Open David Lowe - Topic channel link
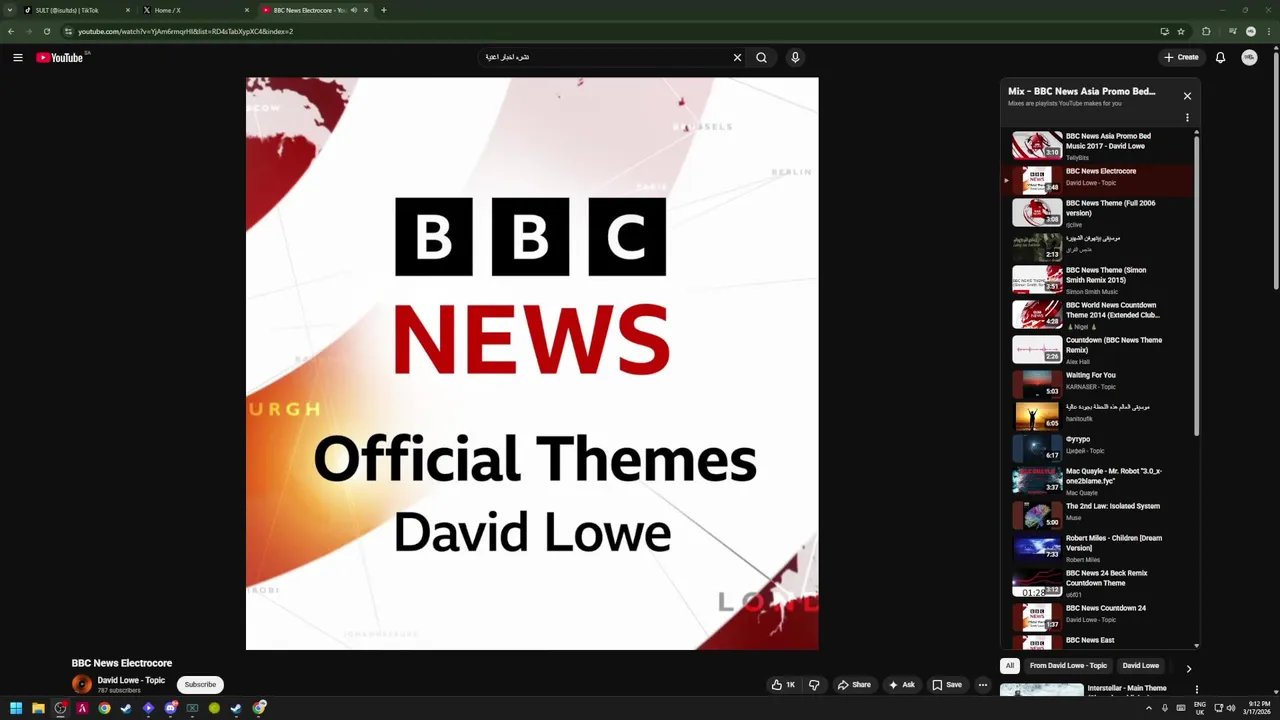Image resolution: width=1280 pixels, height=720 pixels. (131, 680)
